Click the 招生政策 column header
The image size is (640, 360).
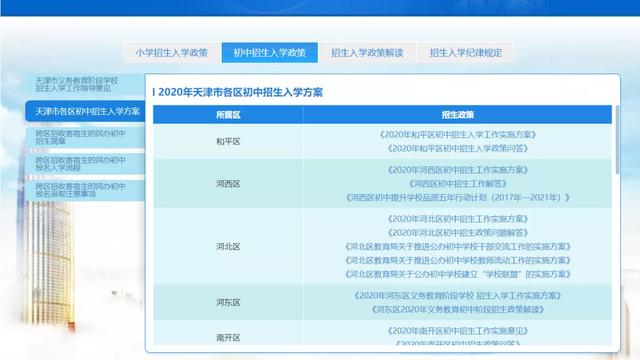pyautogui.click(x=458, y=115)
